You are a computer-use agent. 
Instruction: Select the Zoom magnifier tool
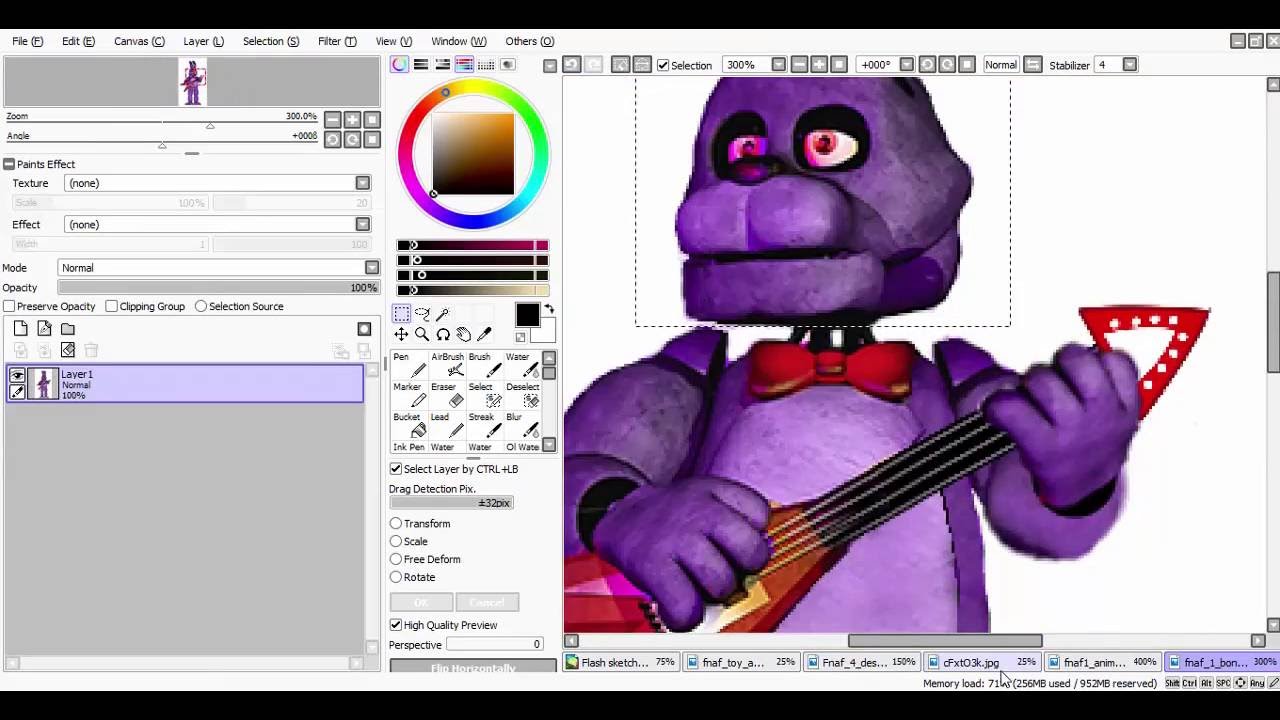click(x=422, y=335)
